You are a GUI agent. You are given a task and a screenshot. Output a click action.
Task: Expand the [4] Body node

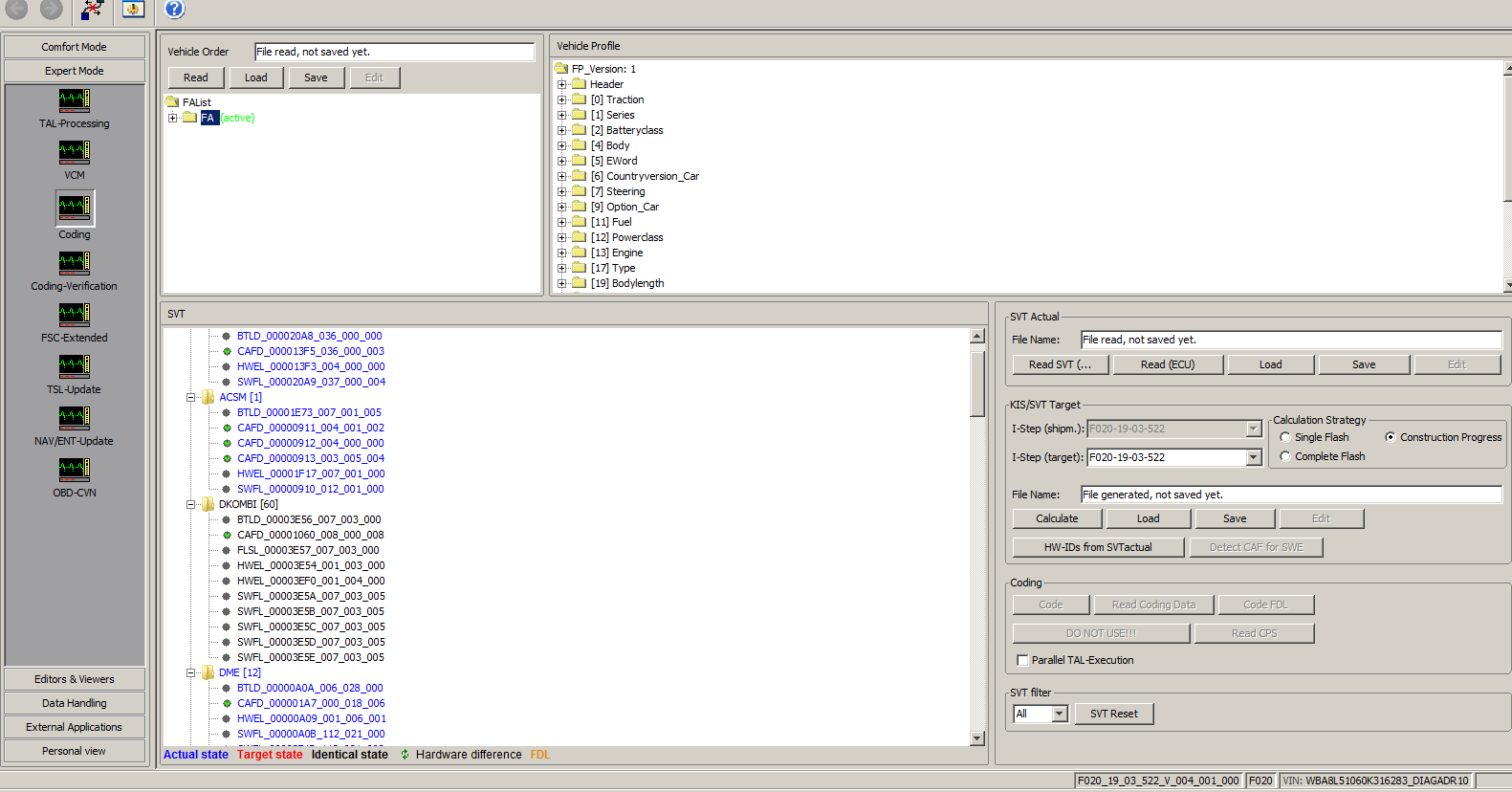tap(562, 145)
